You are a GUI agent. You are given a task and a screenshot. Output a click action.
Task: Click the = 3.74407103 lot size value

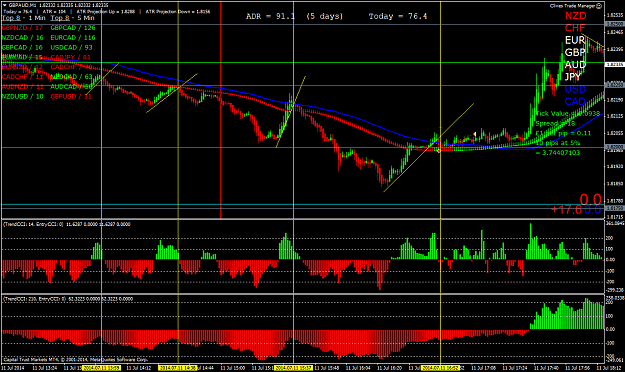click(558, 153)
